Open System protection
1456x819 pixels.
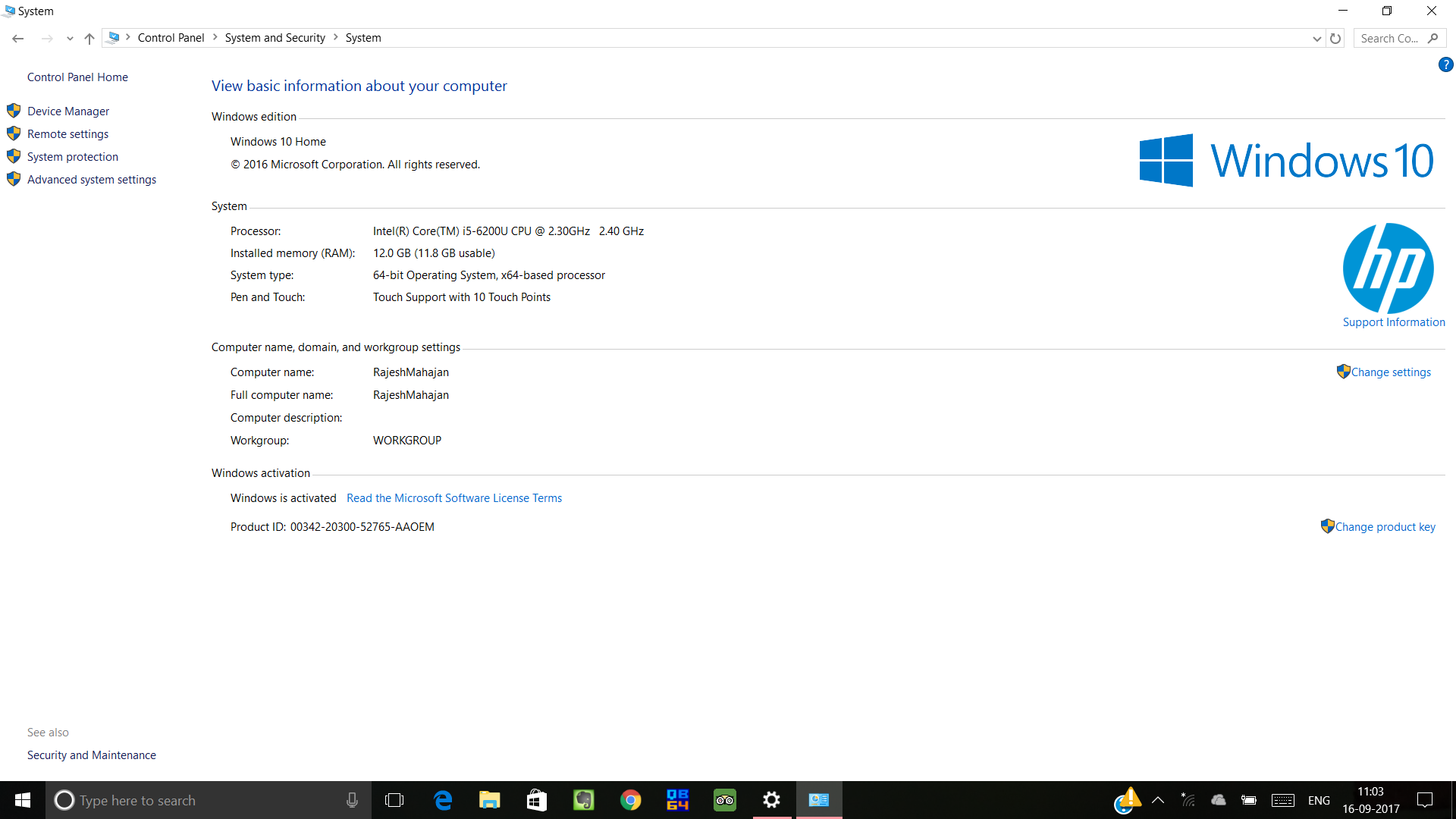point(73,157)
